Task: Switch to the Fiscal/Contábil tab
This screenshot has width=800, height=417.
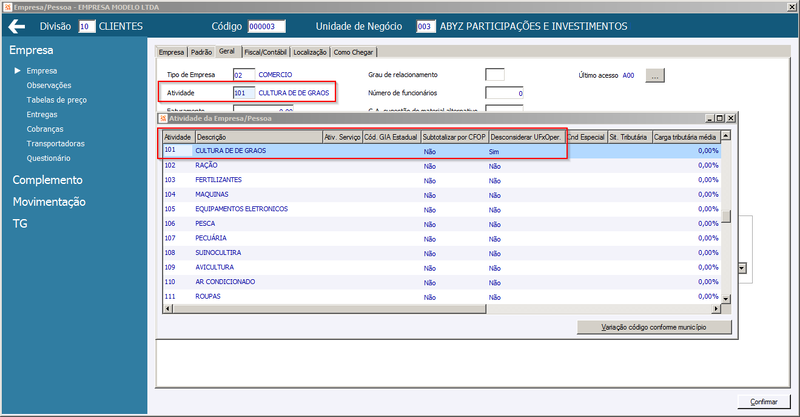Action: pos(265,52)
